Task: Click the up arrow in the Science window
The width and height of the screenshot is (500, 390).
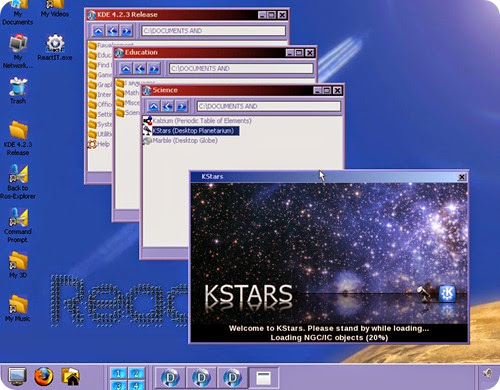Action: pos(154,107)
